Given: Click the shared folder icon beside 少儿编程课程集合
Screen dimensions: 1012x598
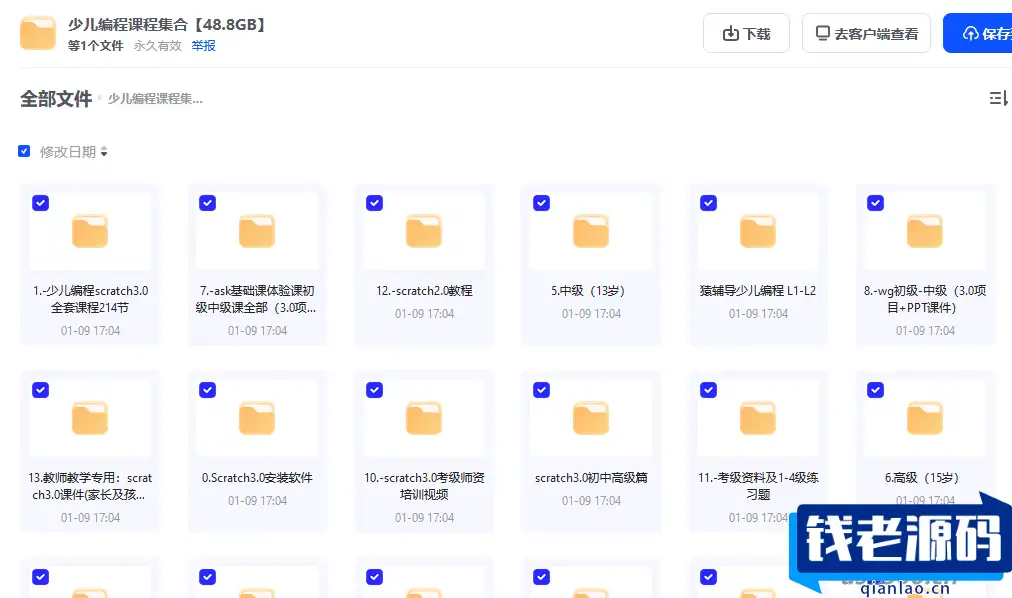Looking at the screenshot, I should click(37, 33).
